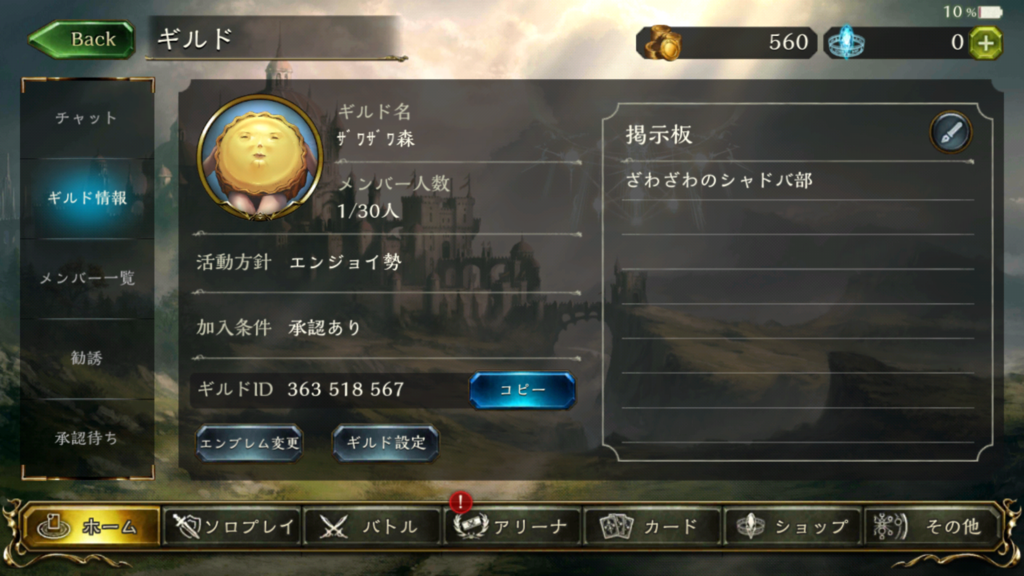The height and width of the screenshot is (576, 1024).
Task: Go to the バトル battle menu
Action: (372, 526)
